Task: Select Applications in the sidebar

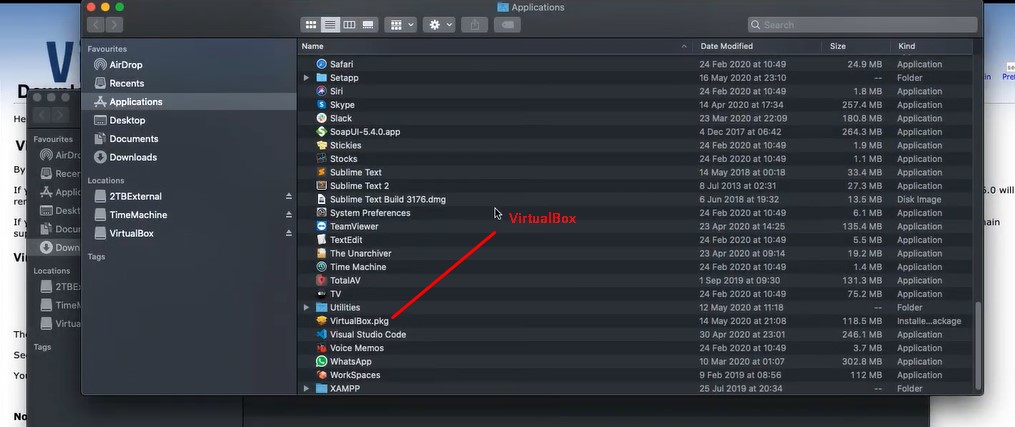Action: point(189,102)
